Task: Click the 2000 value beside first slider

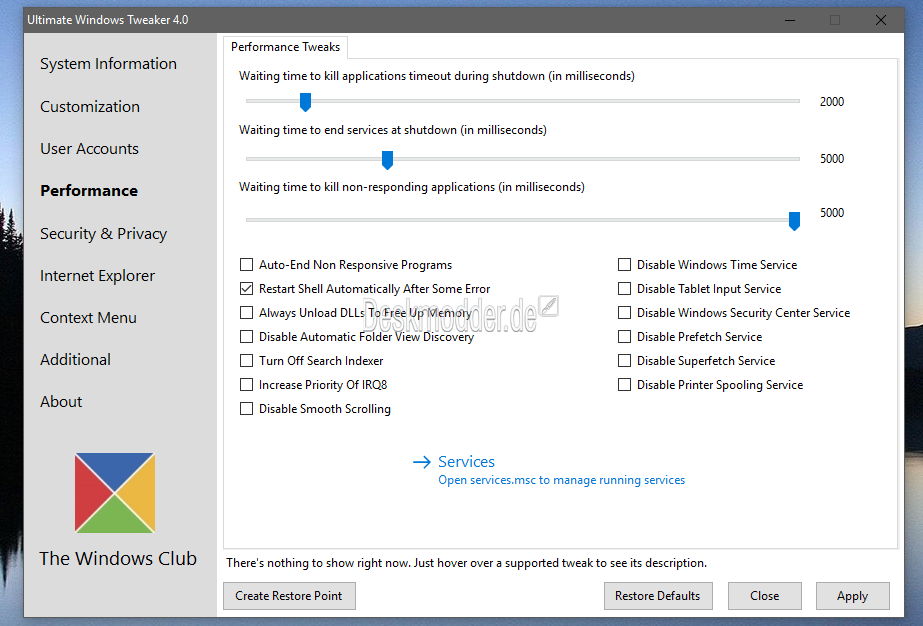Action: point(832,102)
